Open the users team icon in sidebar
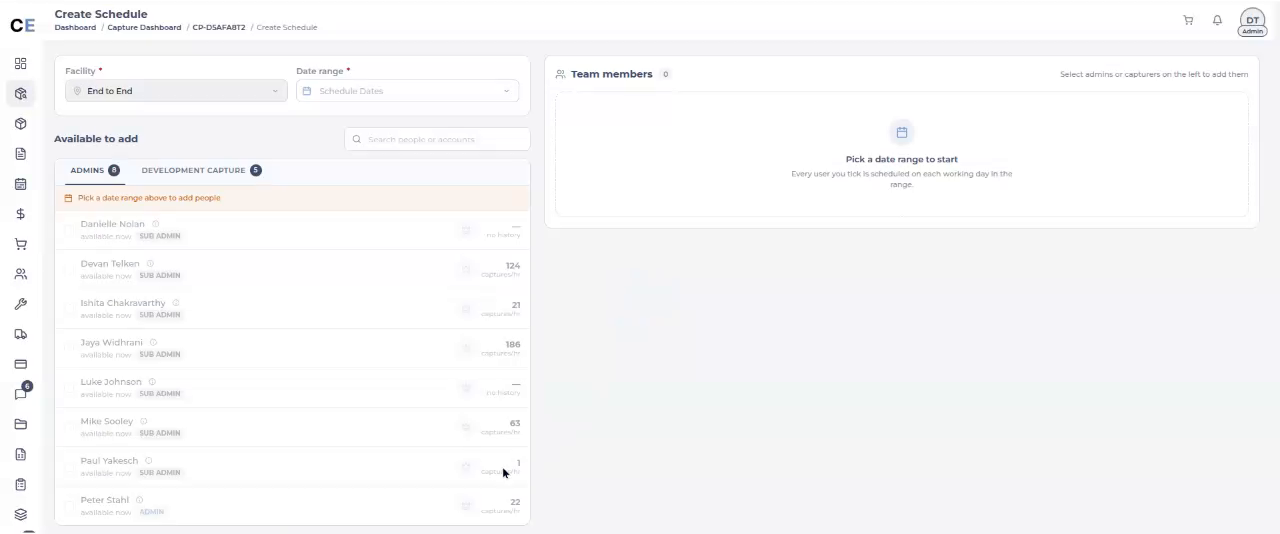Image resolution: width=1280 pixels, height=534 pixels. coord(20,274)
